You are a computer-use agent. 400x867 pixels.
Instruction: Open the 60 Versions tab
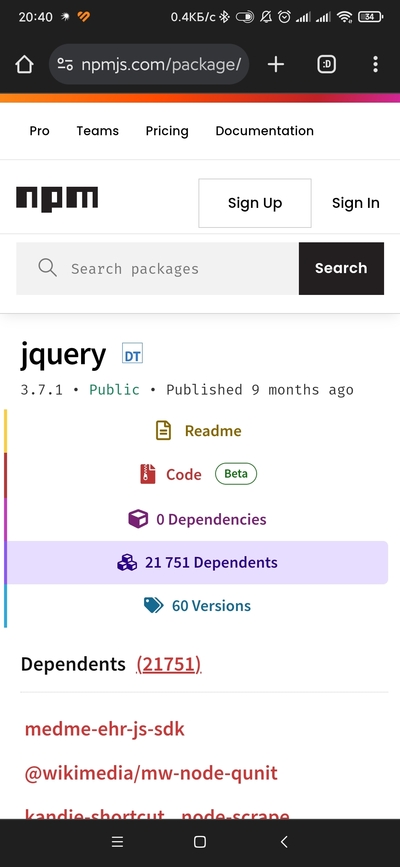tap(198, 605)
